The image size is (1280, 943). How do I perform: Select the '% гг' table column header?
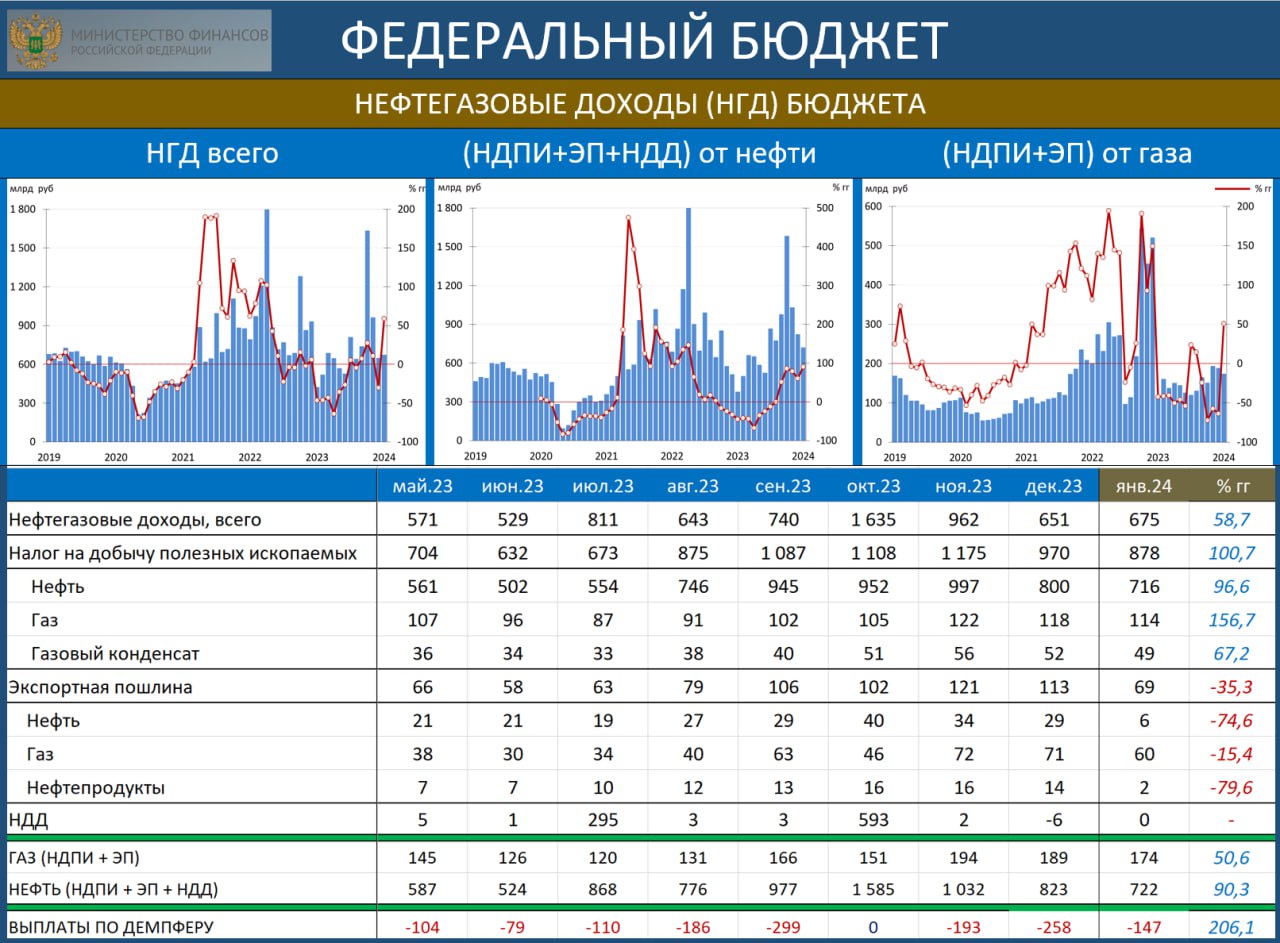1231,486
